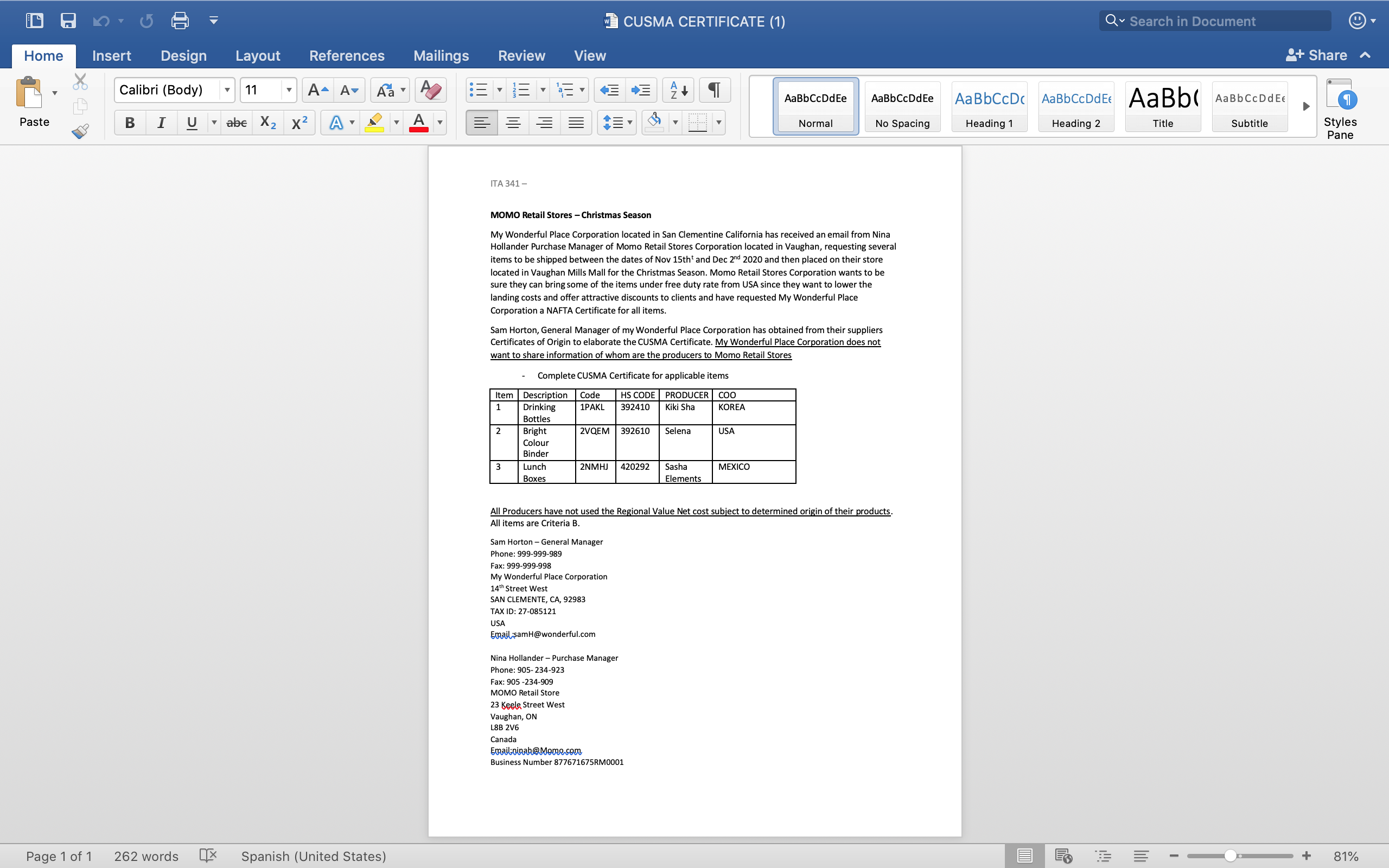The height and width of the screenshot is (868, 1389).
Task: Apply the Heading 1 style
Action: point(989,107)
